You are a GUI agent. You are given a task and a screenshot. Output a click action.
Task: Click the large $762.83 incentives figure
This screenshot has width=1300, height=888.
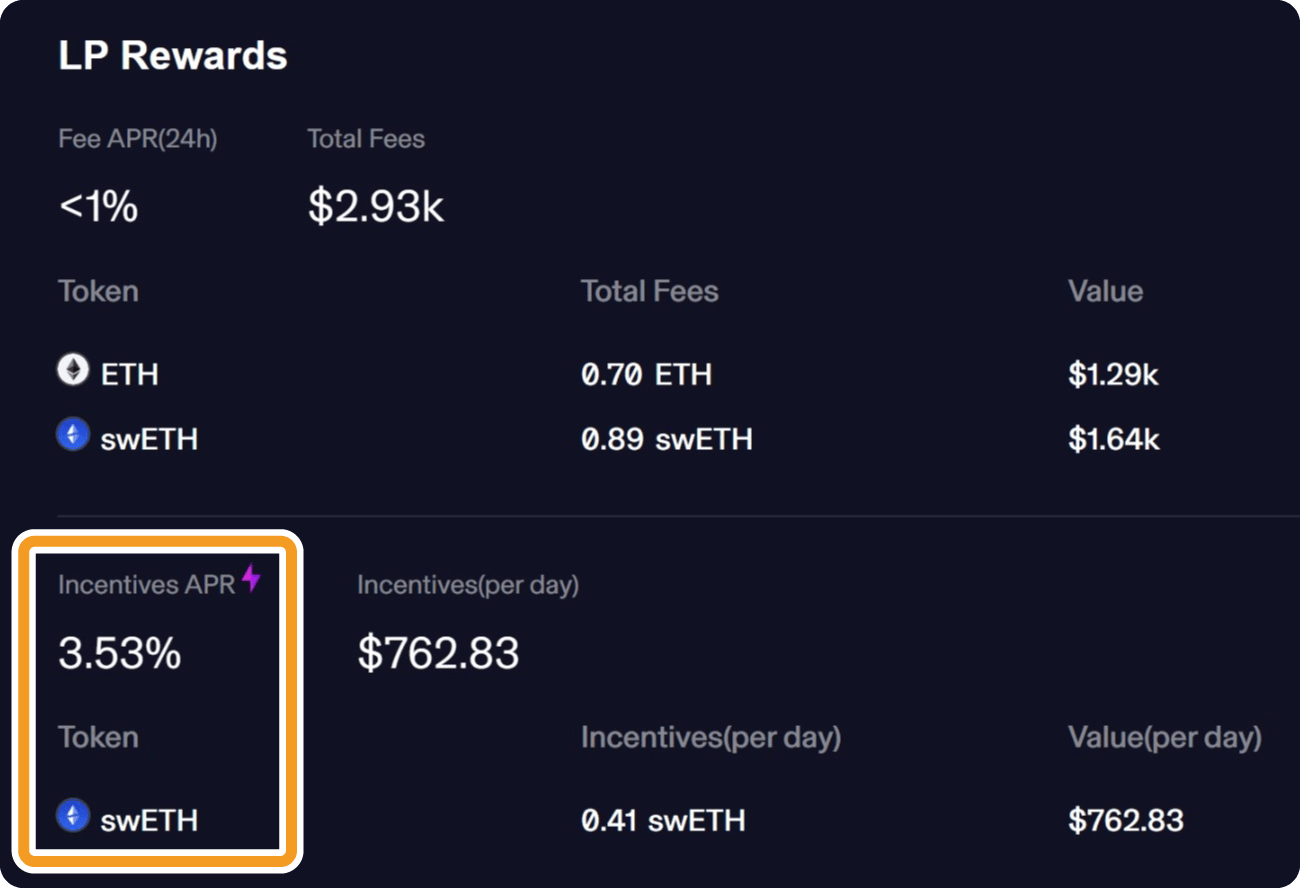(x=439, y=654)
